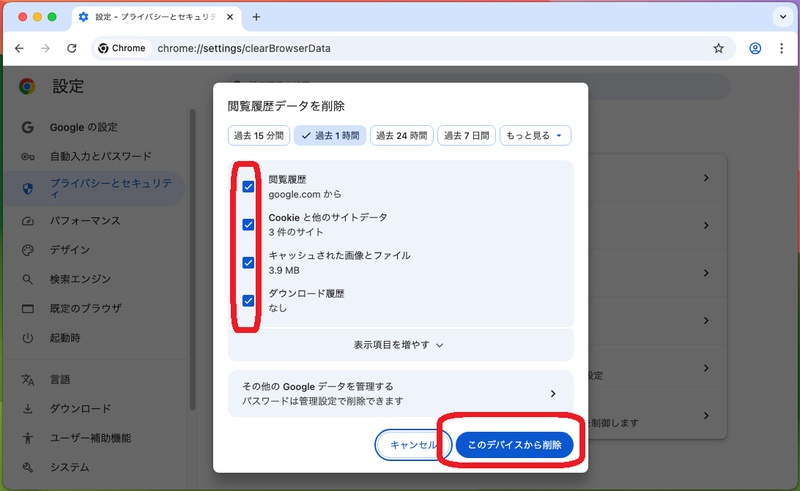The height and width of the screenshot is (491, 800).
Task: Close the 設定 tab
Action: pos(230,17)
